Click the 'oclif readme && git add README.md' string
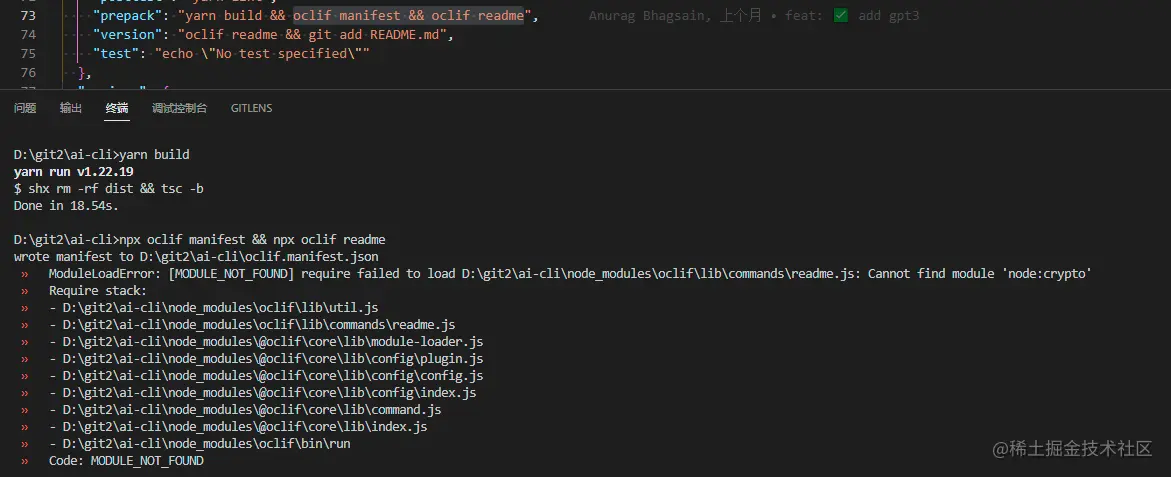Screen dimensions: 1171x477 click(316, 34)
